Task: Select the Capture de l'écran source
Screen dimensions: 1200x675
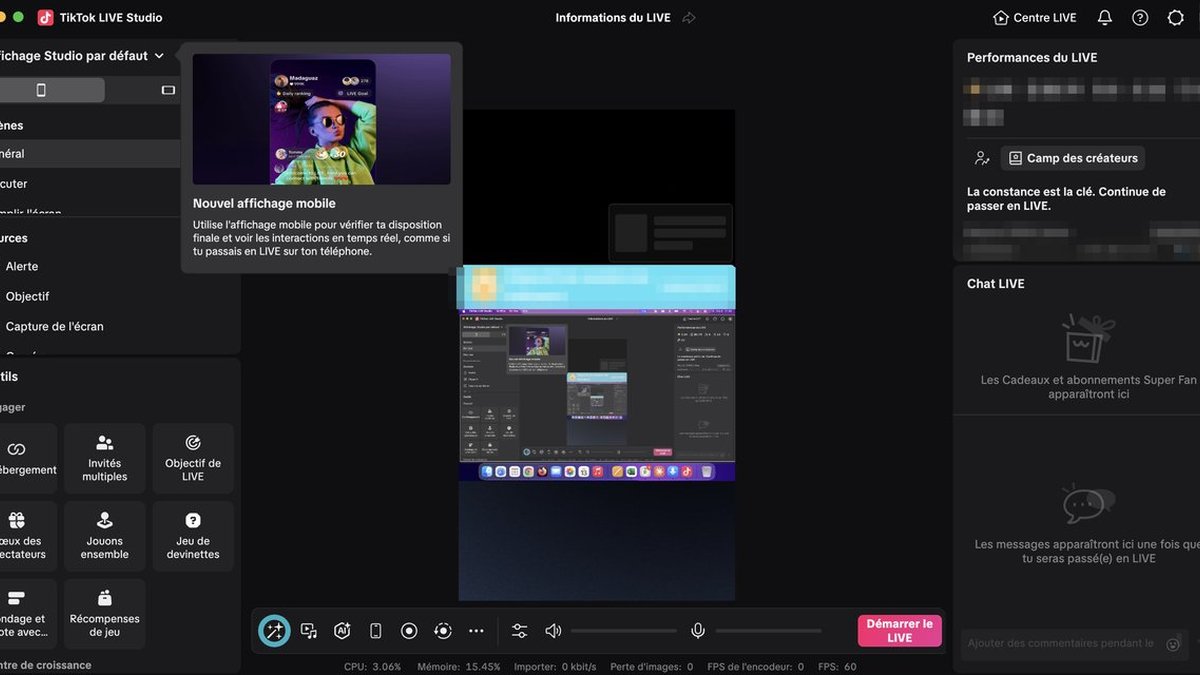Action: point(54,326)
